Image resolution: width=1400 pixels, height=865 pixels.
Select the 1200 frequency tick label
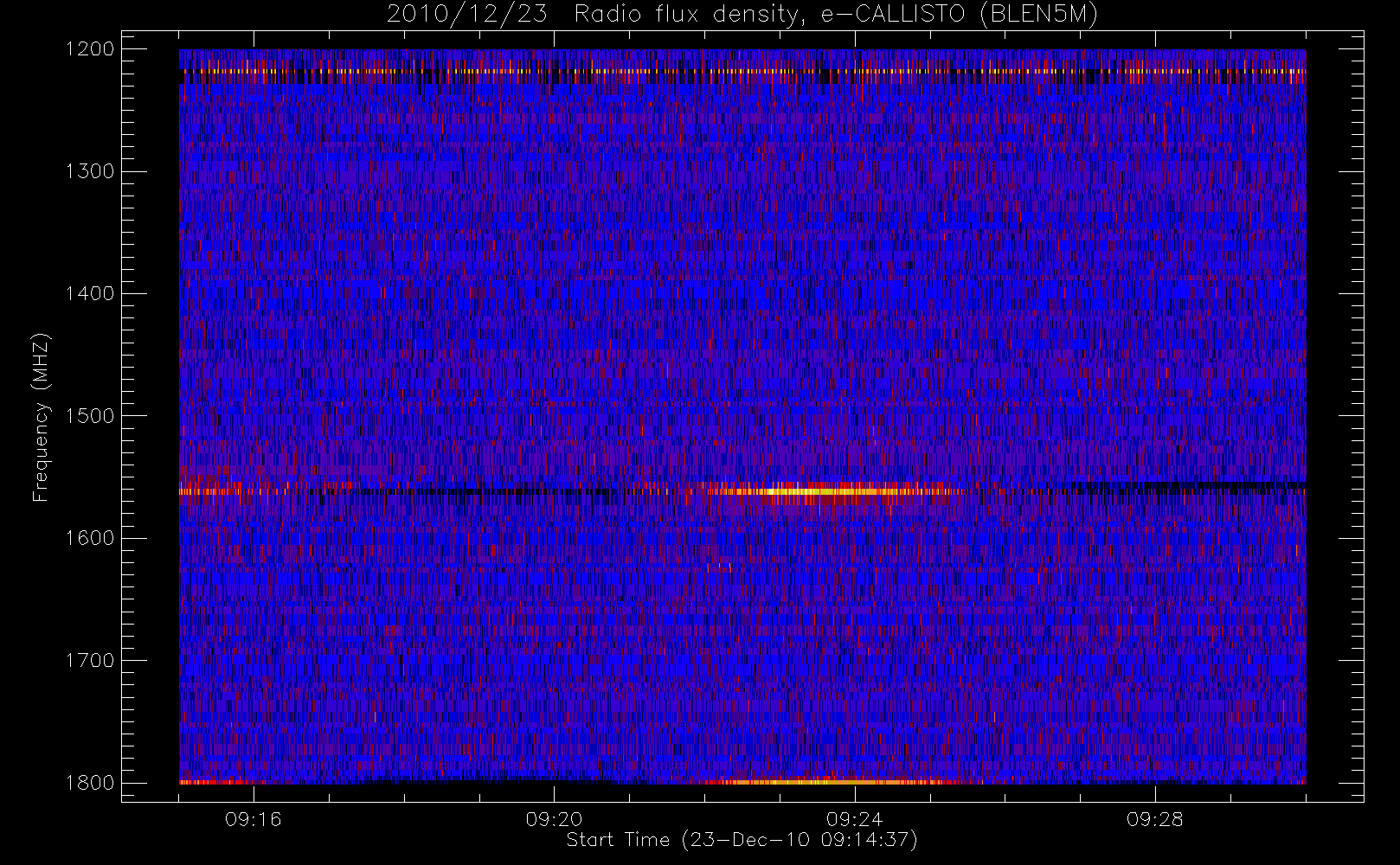pyautogui.click(x=90, y=49)
